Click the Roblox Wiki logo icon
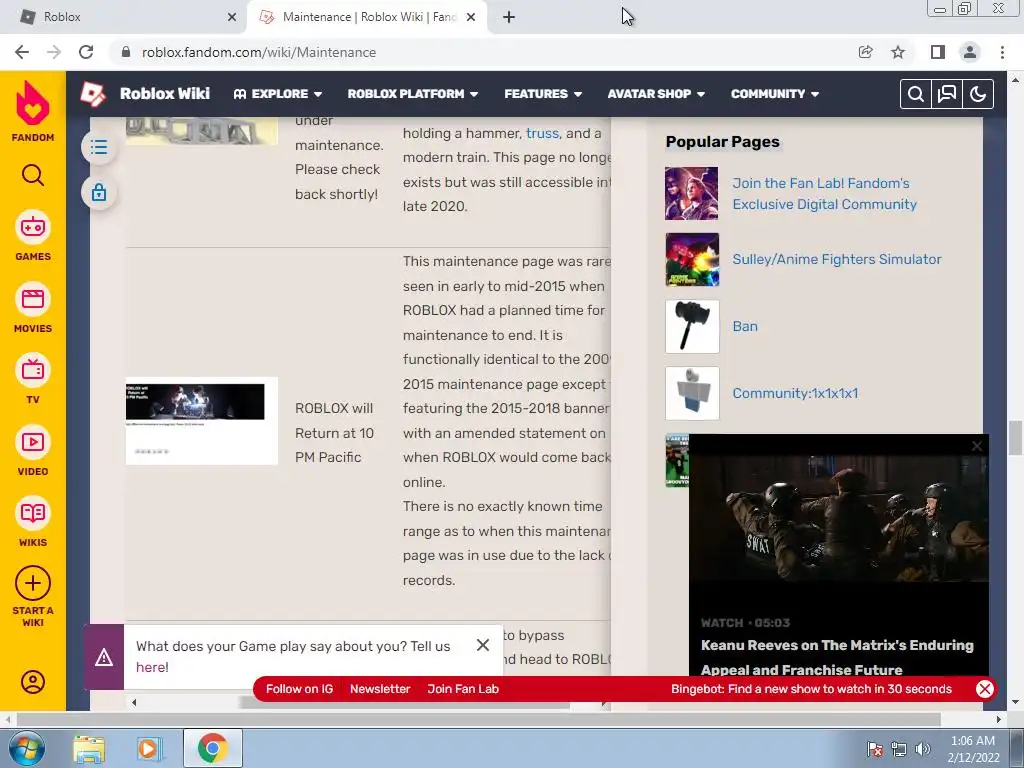The height and width of the screenshot is (768, 1024). pos(93,94)
